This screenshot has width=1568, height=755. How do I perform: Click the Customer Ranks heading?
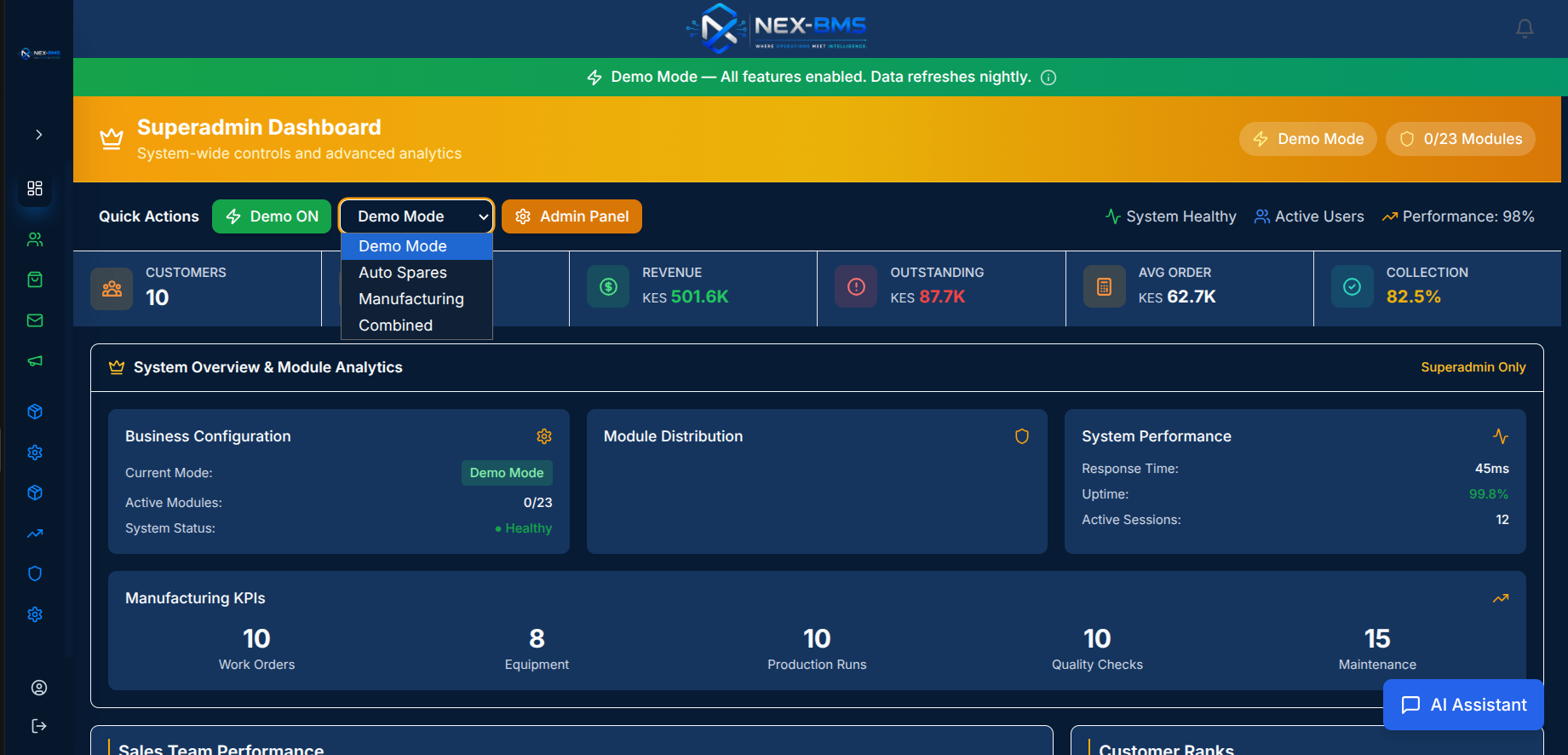tap(1166, 749)
